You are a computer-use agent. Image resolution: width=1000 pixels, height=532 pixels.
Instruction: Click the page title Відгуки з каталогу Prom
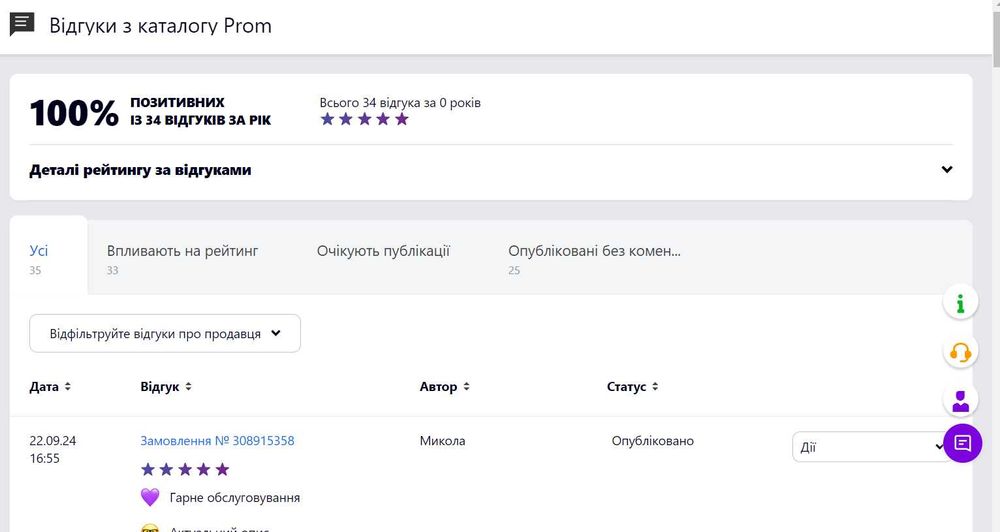tap(161, 26)
